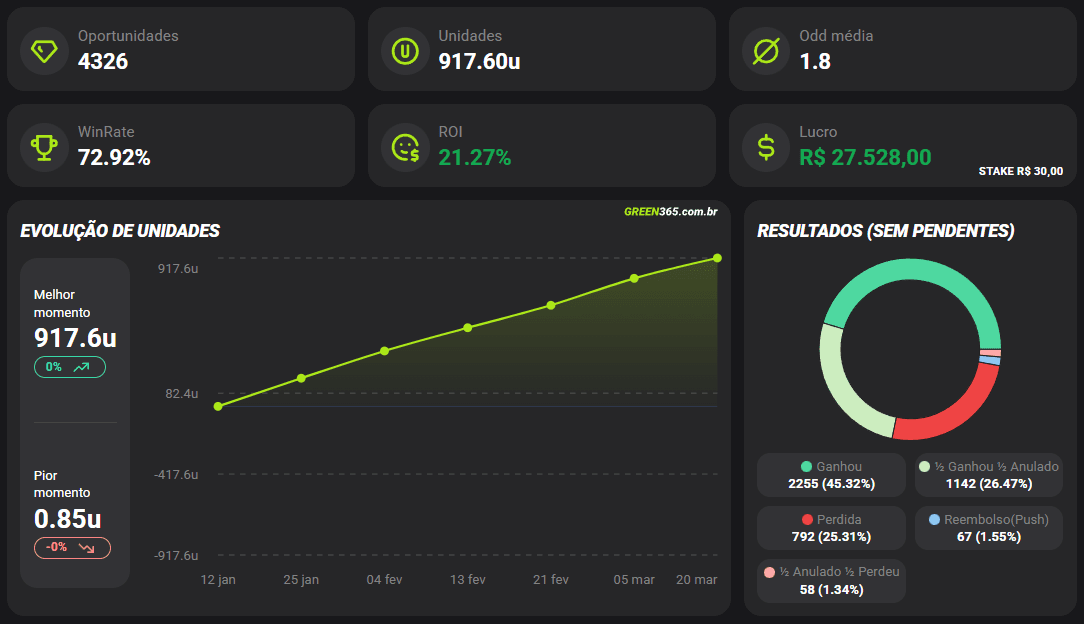
Task: Toggle the ½ Ganhou ½ Anulado legend
Action: tap(988, 475)
